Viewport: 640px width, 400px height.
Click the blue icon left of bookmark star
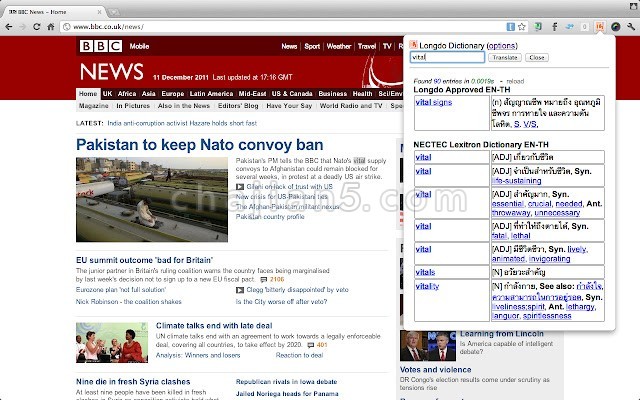pyautogui.click(x=510, y=27)
